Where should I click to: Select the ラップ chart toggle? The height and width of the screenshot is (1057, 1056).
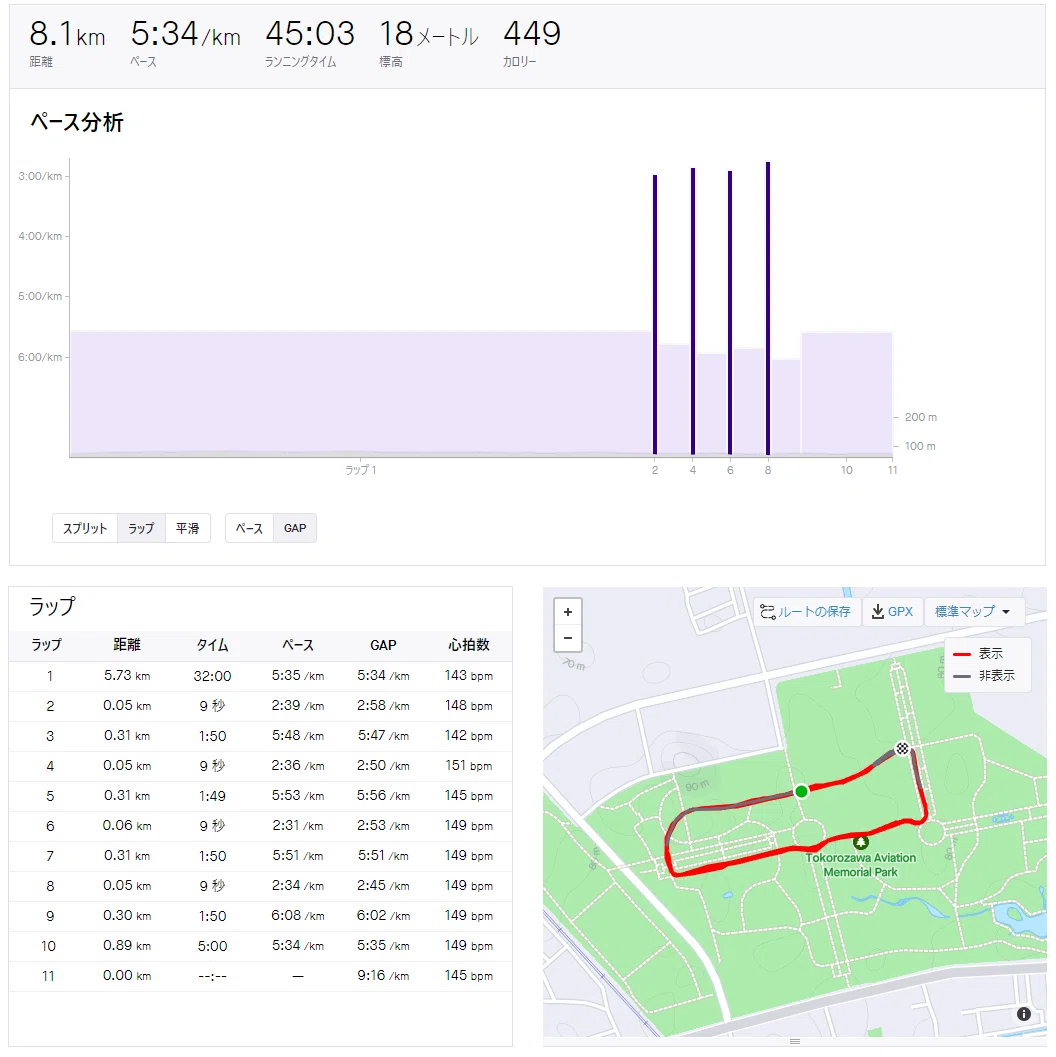pos(142,528)
